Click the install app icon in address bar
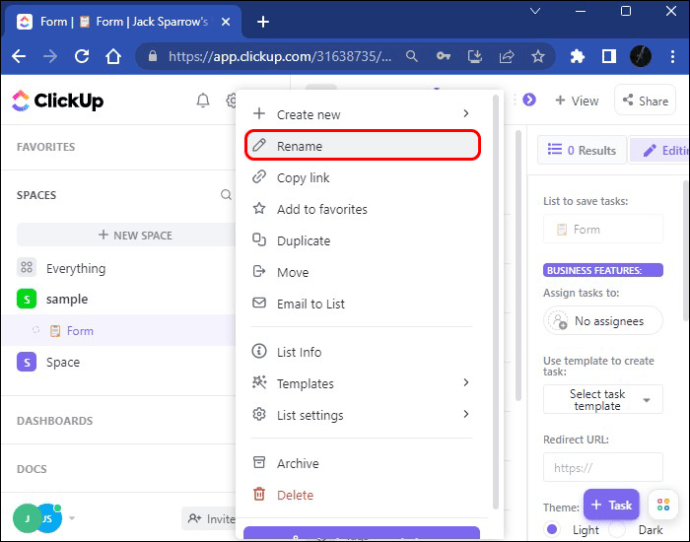Screen dimensions: 690x542 click(475, 56)
